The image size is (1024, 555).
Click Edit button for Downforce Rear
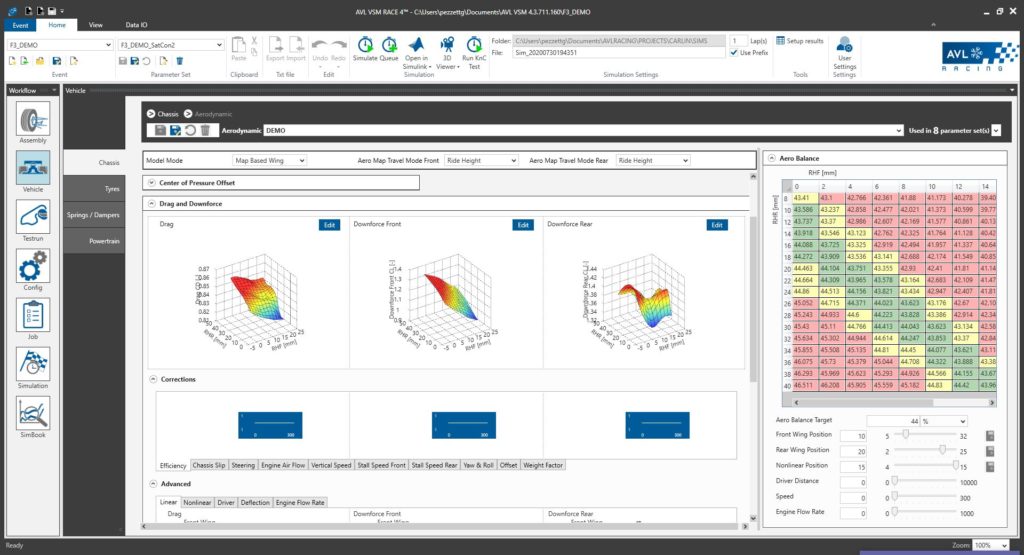click(717, 225)
